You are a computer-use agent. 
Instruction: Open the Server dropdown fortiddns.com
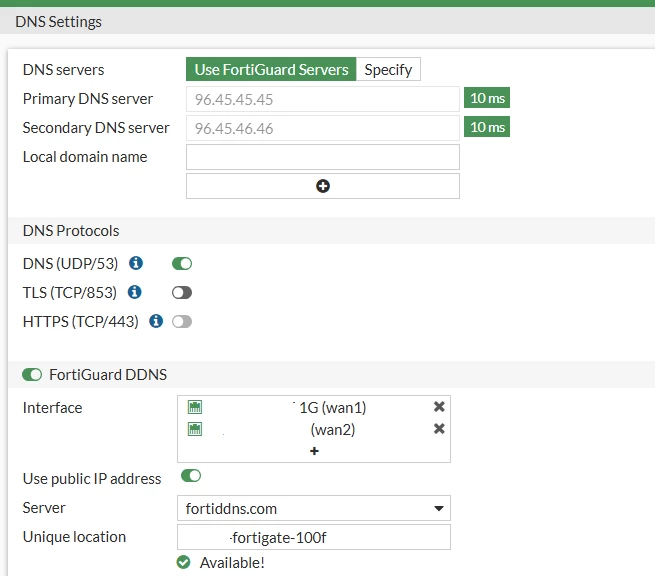[314, 508]
